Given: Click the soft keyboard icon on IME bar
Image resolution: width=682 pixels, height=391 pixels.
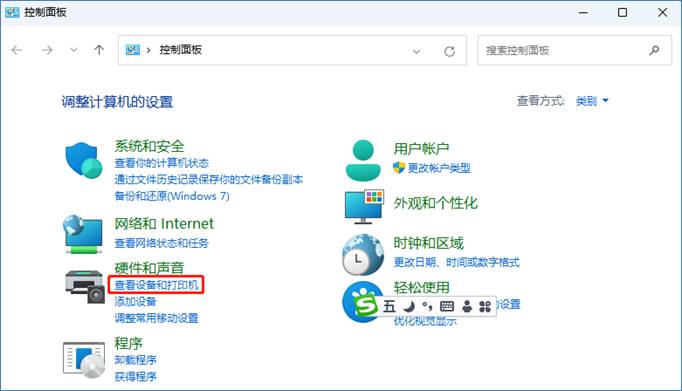Looking at the screenshot, I should click(x=447, y=307).
